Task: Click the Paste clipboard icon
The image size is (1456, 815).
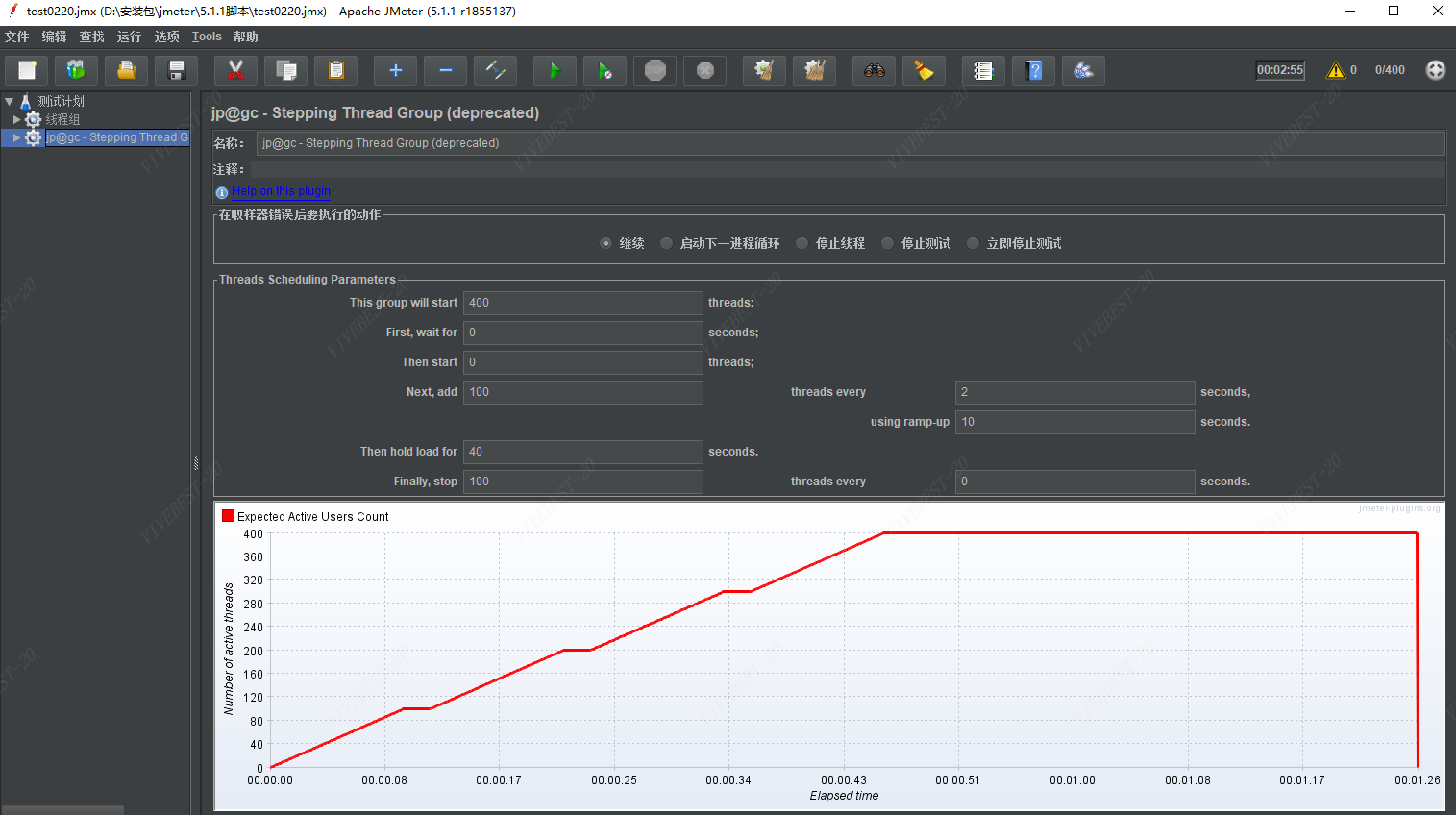Action: coord(335,70)
